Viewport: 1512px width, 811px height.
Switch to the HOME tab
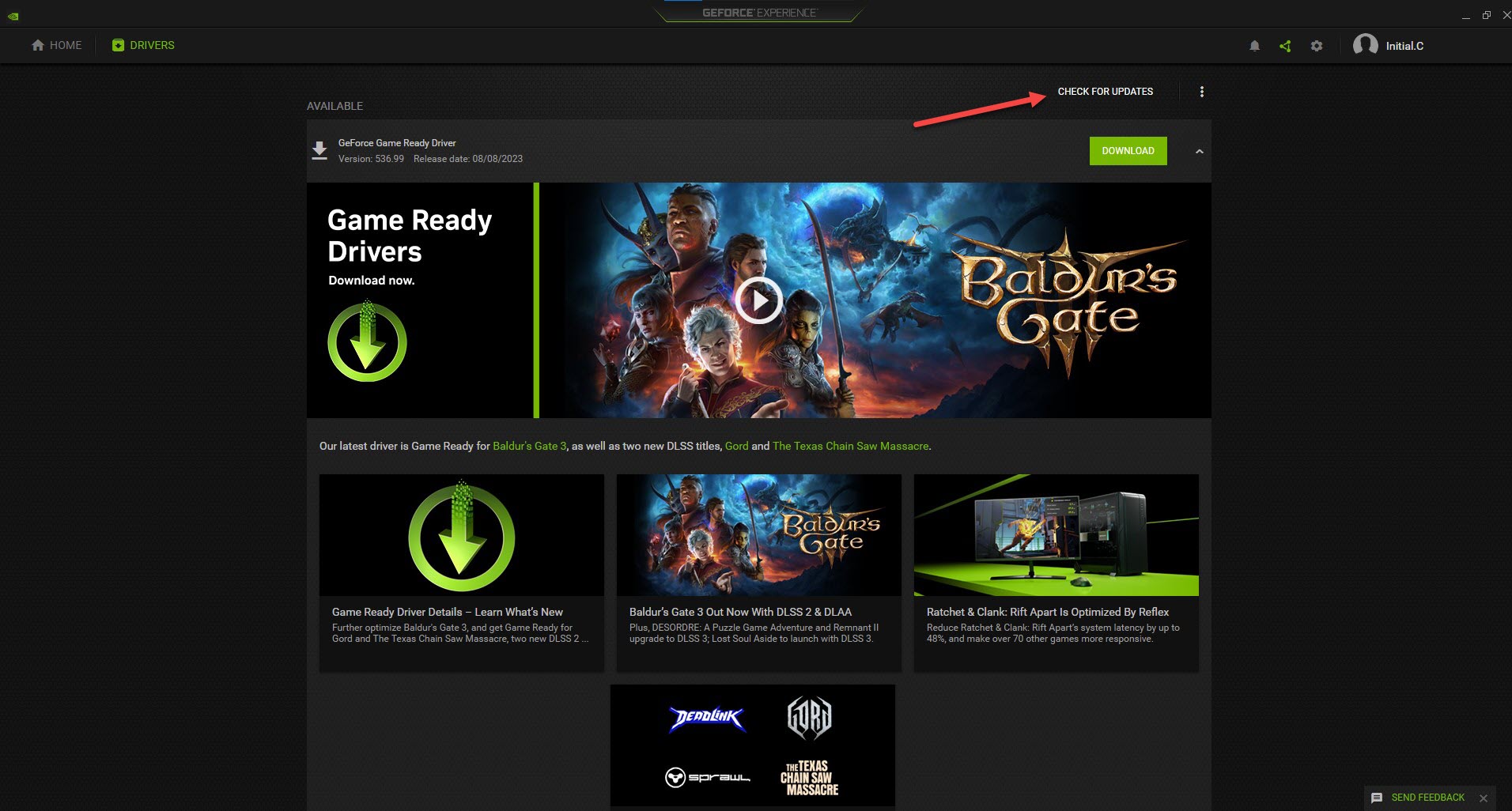click(56, 45)
